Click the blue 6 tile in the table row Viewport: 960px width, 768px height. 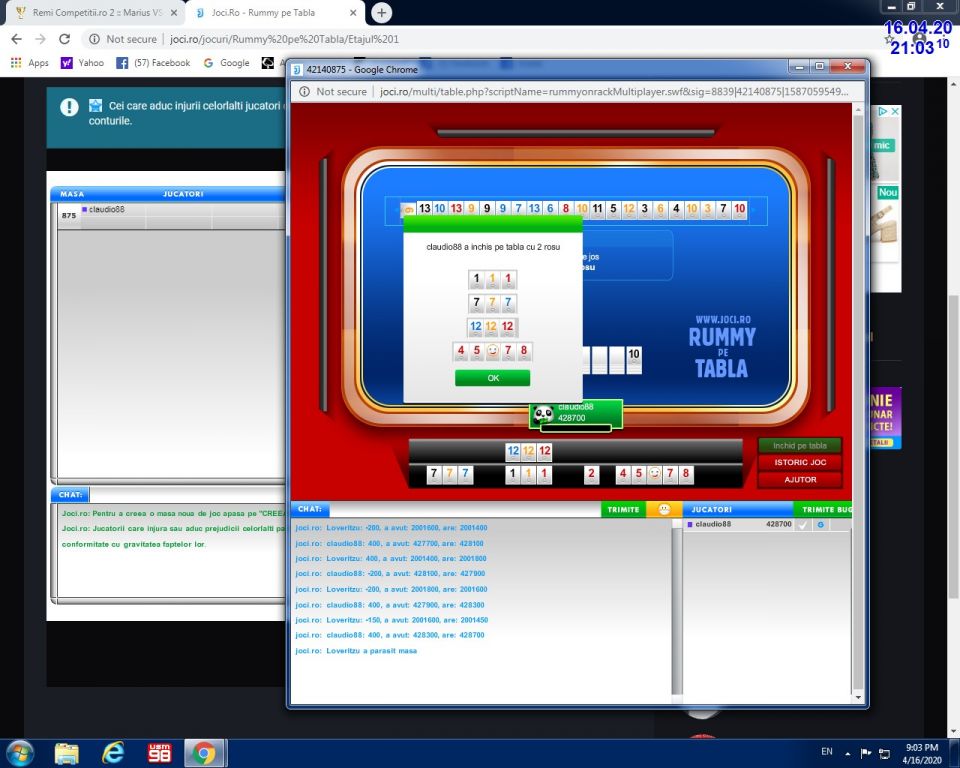tap(550, 209)
